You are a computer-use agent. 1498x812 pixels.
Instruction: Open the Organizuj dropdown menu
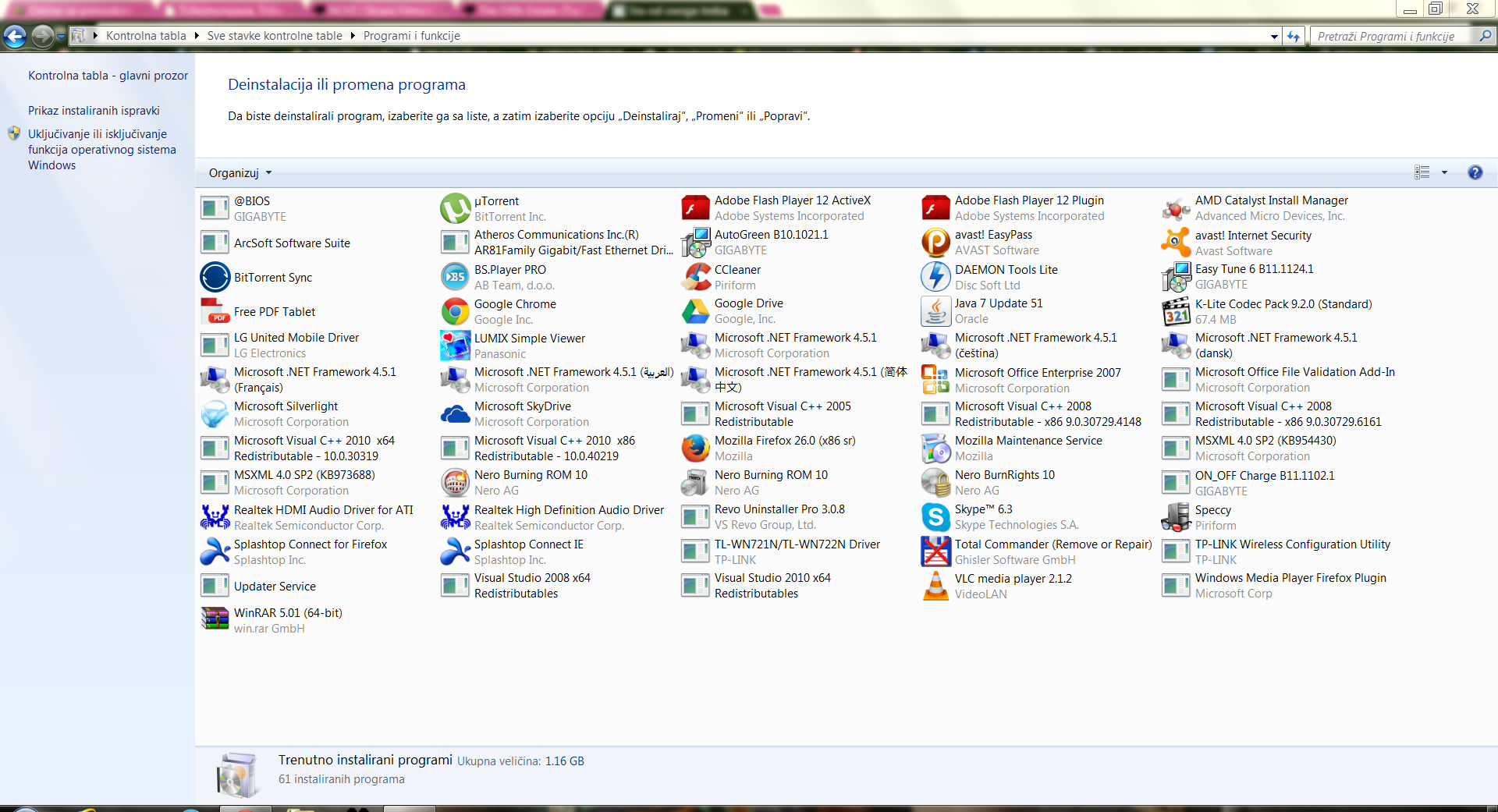coord(240,173)
